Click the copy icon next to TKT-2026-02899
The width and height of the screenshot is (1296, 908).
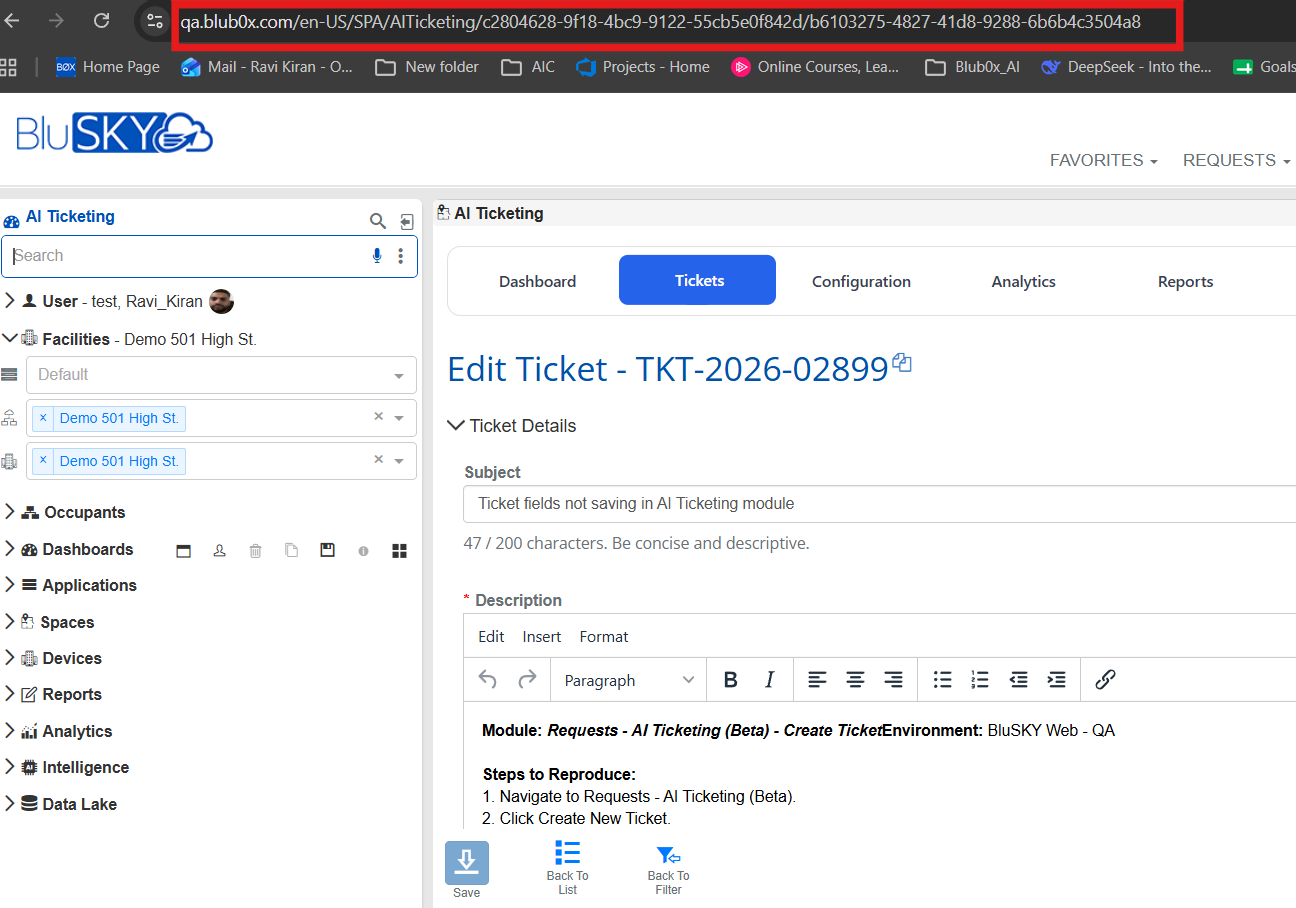[902, 362]
